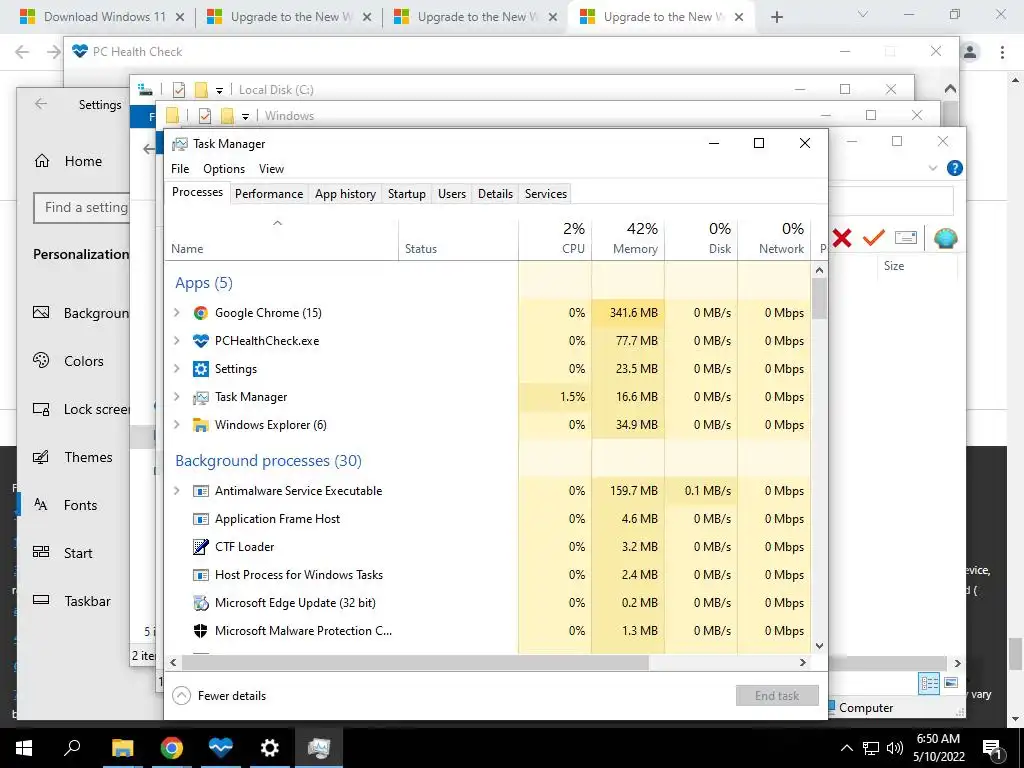The height and width of the screenshot is (768, 1024).
Task: Click the rename icon in Explorer toolbar
Action: [x=906, y=238]
